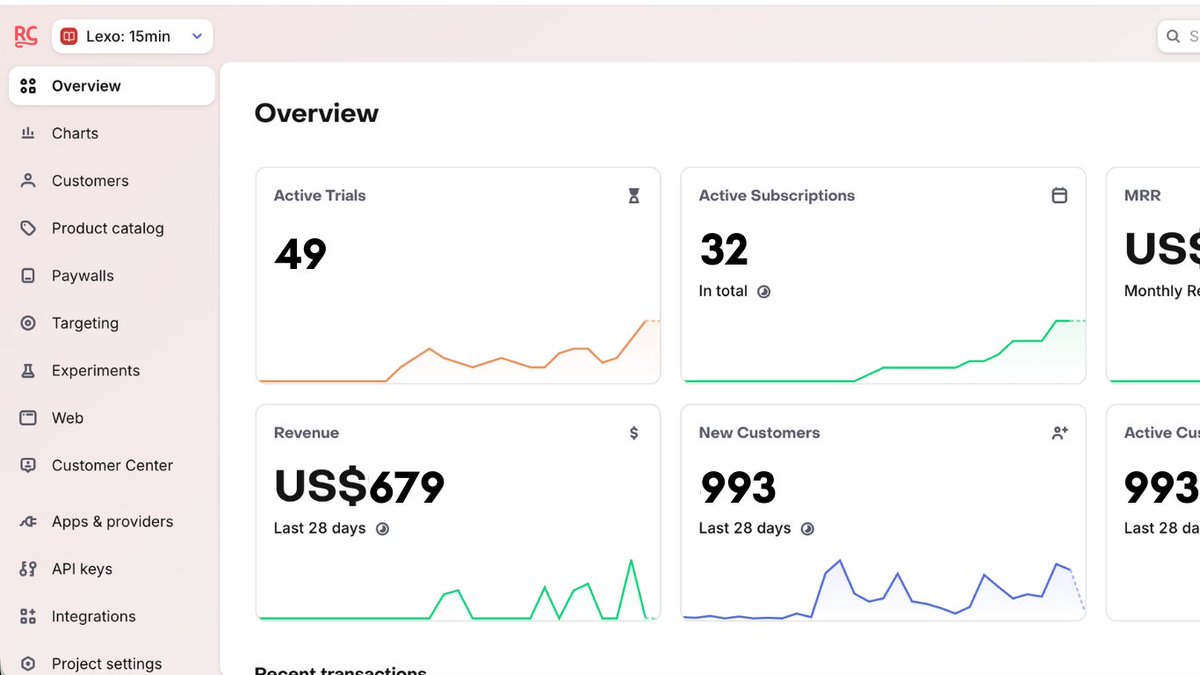Click the New Customers card title

tap(759, 433)
